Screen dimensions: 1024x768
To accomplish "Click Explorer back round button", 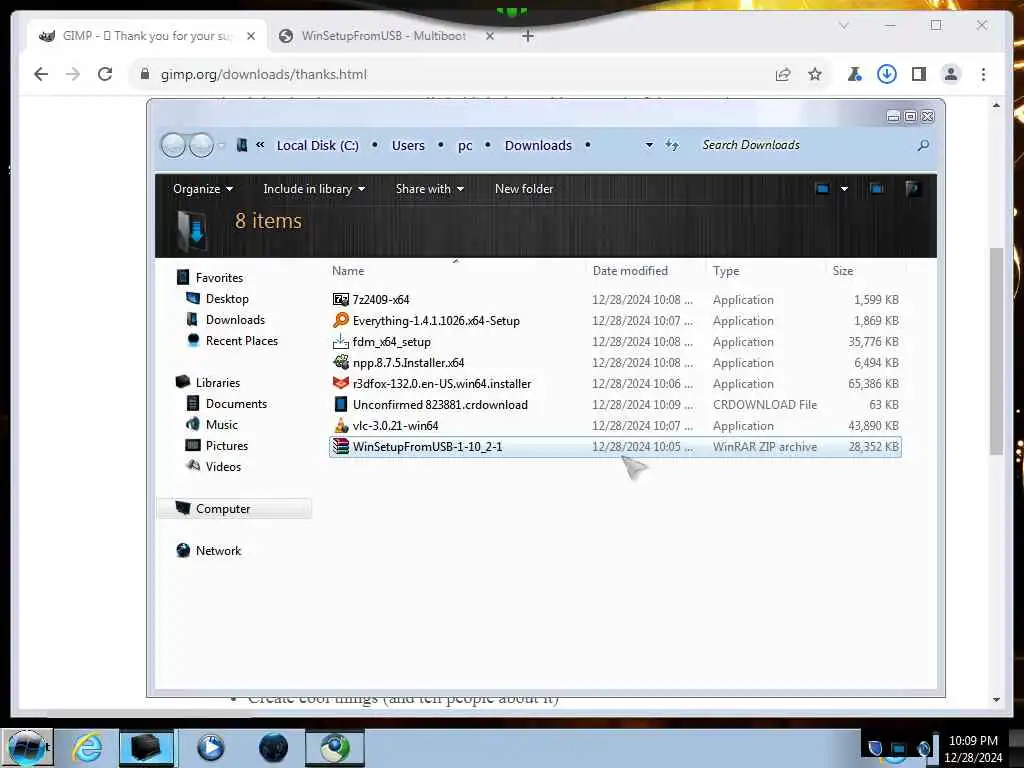I will click(174, 145).
